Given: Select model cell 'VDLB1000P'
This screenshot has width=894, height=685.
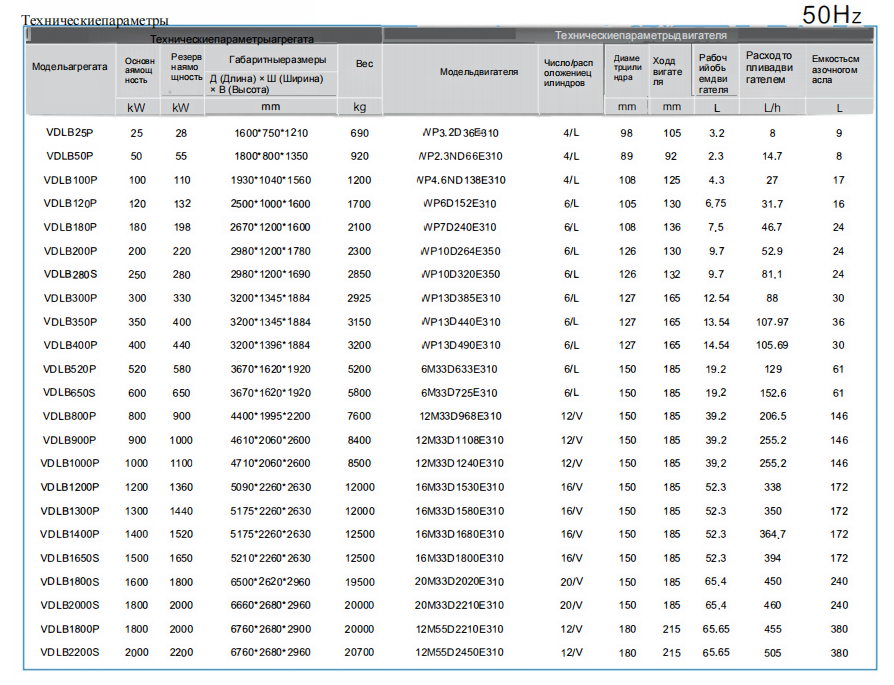Looking at the screenshot, I should tap(70, 463).
